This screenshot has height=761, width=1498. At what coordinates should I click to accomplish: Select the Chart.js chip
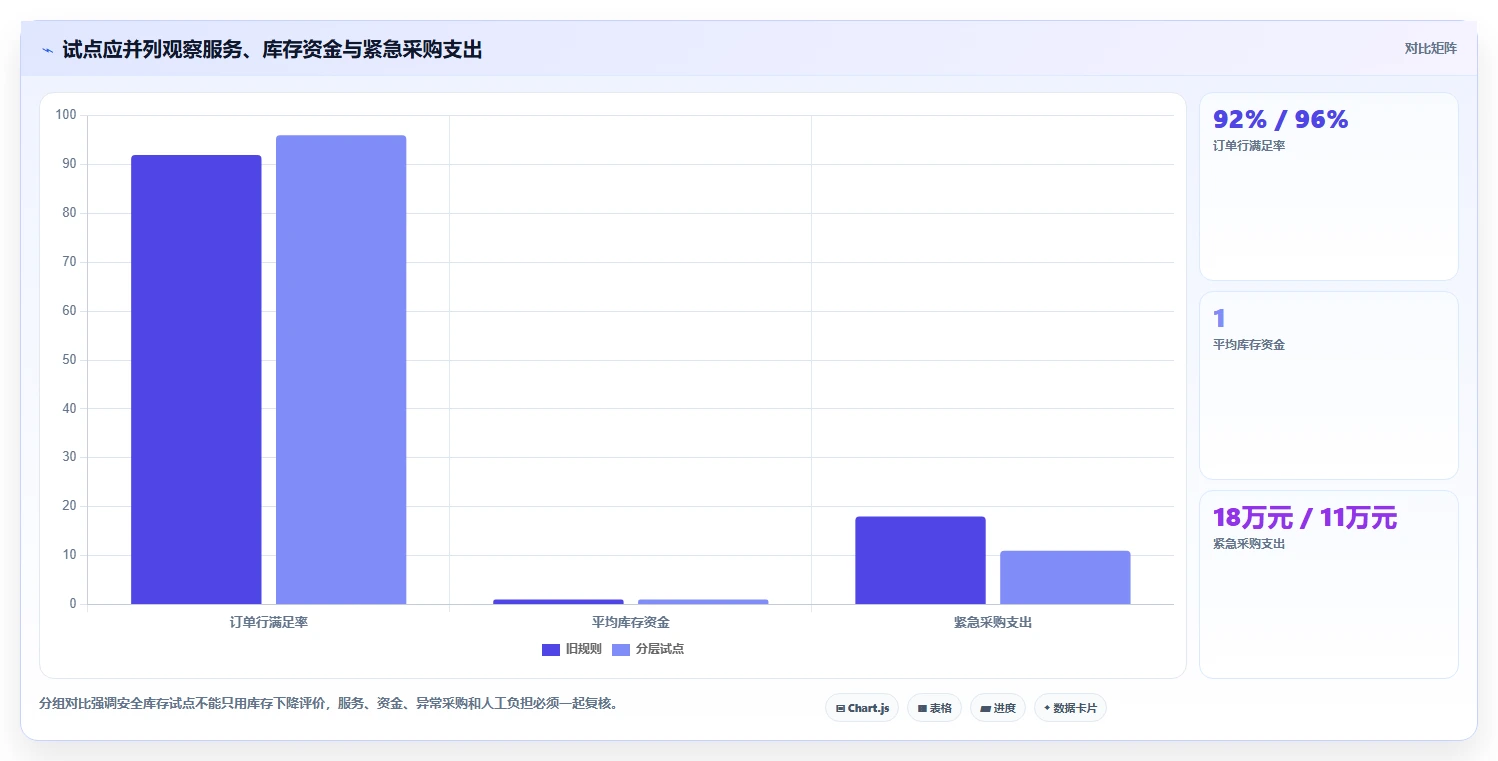(862, 708)
